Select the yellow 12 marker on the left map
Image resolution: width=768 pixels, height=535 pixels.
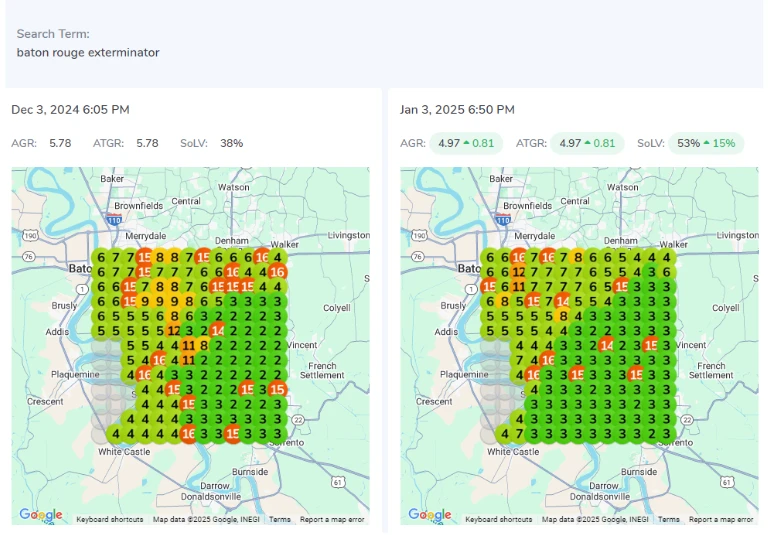tap(174, 329)
